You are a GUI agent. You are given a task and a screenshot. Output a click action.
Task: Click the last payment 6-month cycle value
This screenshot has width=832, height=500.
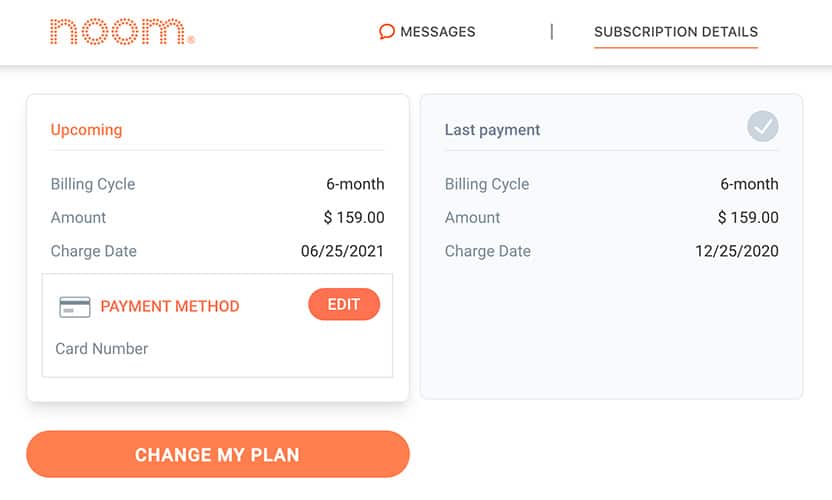point(749,184)
